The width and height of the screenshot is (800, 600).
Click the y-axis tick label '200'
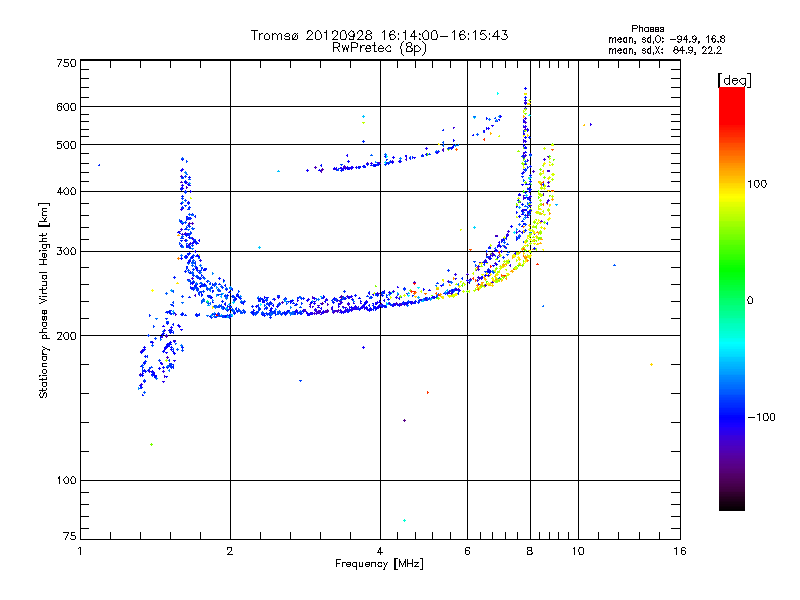66,336
